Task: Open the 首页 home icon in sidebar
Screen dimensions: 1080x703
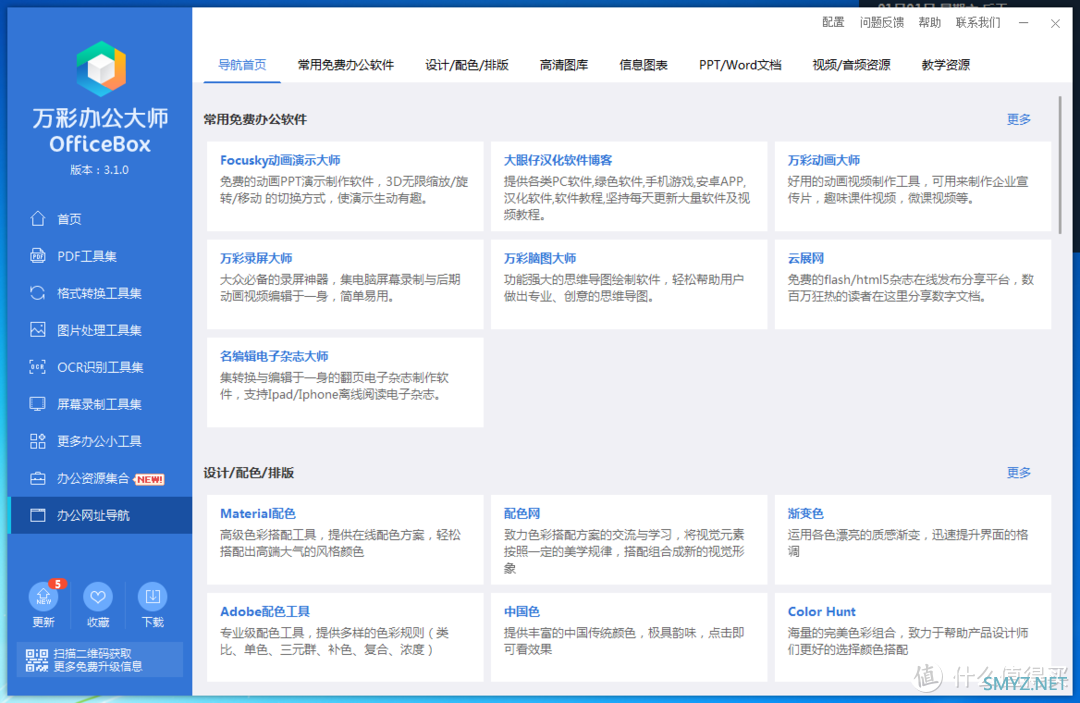Action: click(x=37, y=219)
